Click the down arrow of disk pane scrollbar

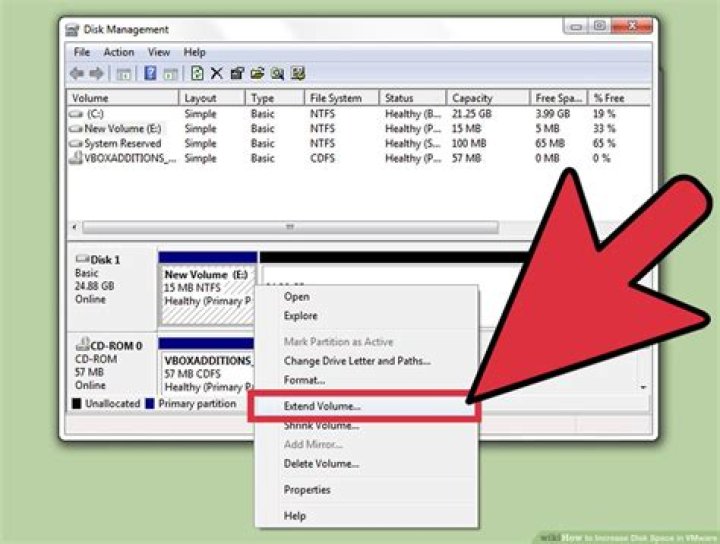(x=643, y=387)
